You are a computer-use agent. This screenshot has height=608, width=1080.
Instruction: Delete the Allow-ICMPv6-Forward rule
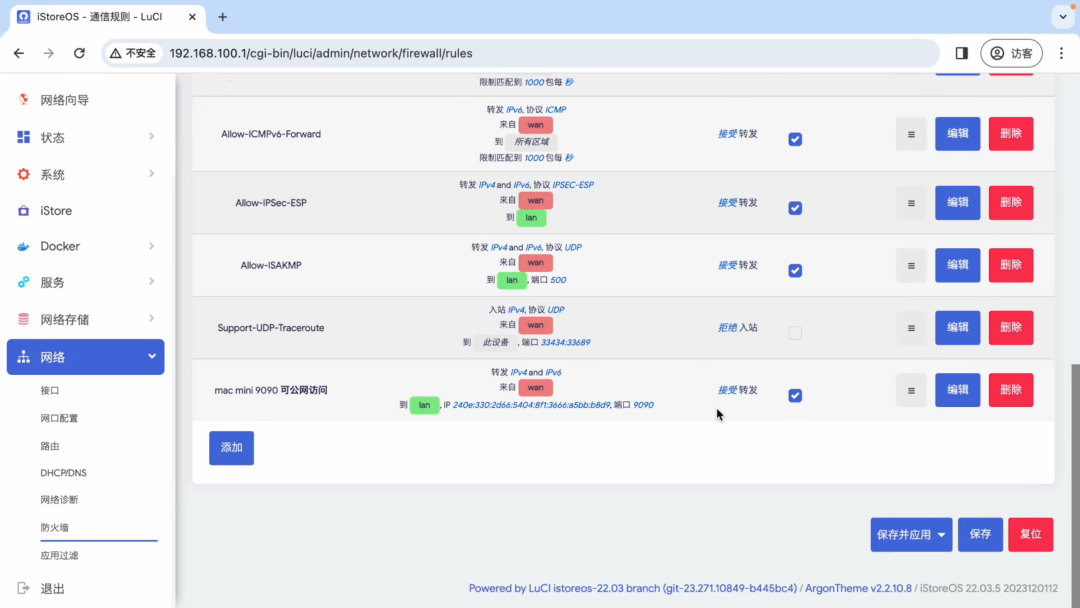pyautogui.click(x=1010, y=134)
